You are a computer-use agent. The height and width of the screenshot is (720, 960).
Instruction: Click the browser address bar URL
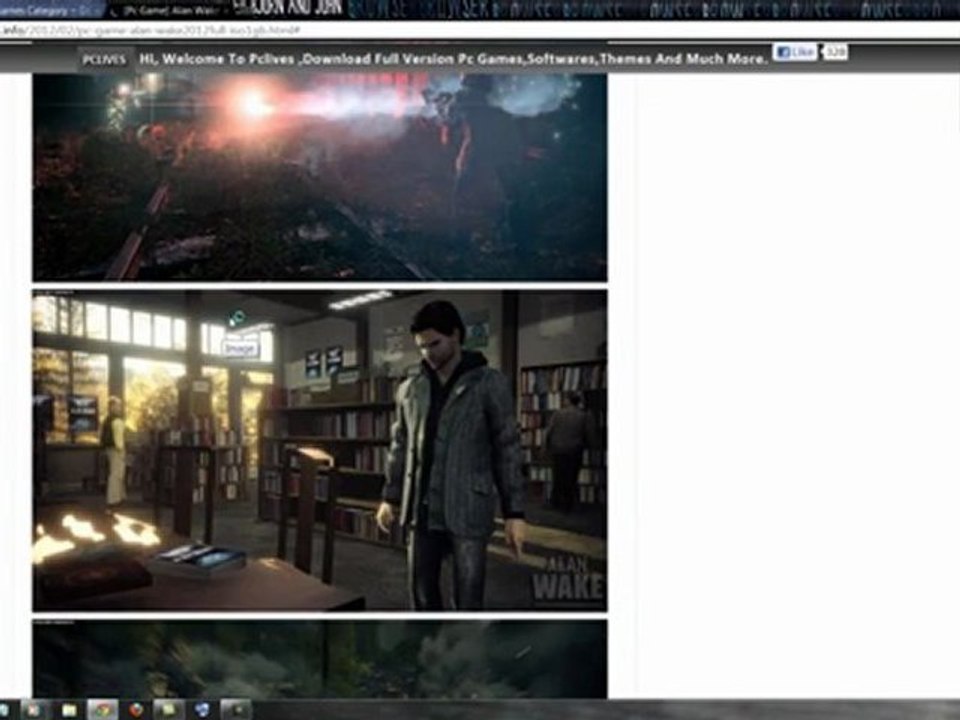(x=150, y=30)
